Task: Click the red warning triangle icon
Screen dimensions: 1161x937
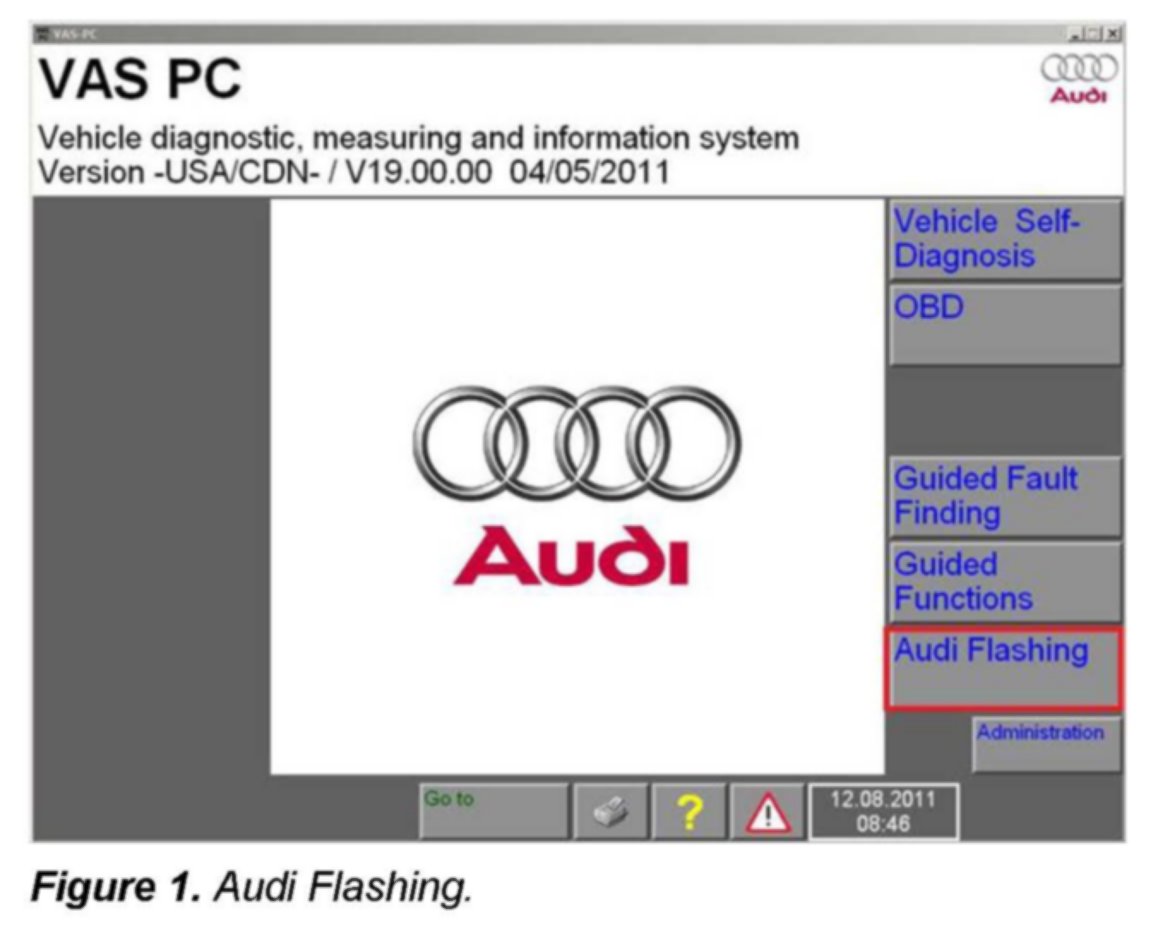Action: coord(766,811)
